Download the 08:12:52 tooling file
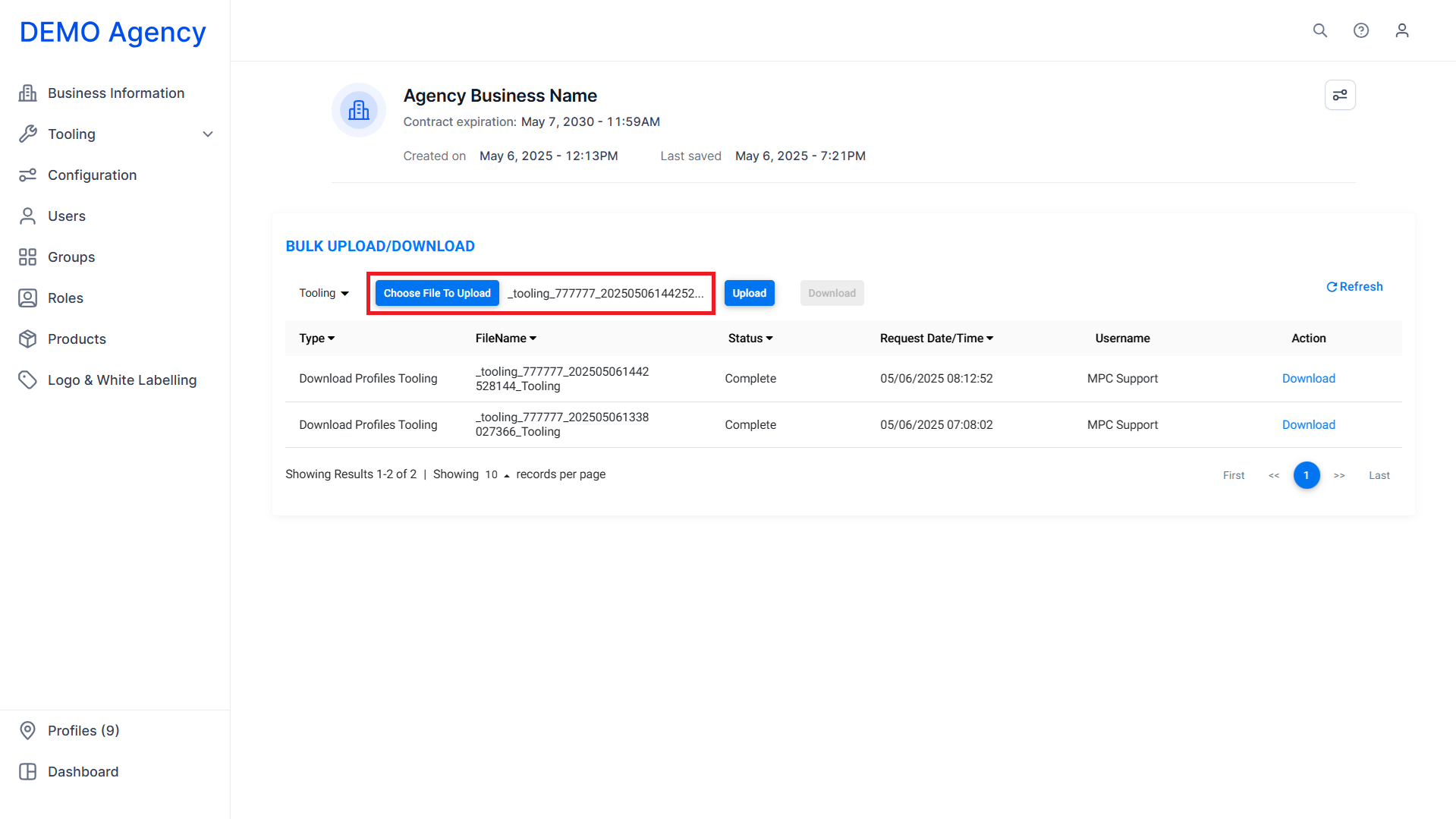1456x819 pixels. (1309, 379)
